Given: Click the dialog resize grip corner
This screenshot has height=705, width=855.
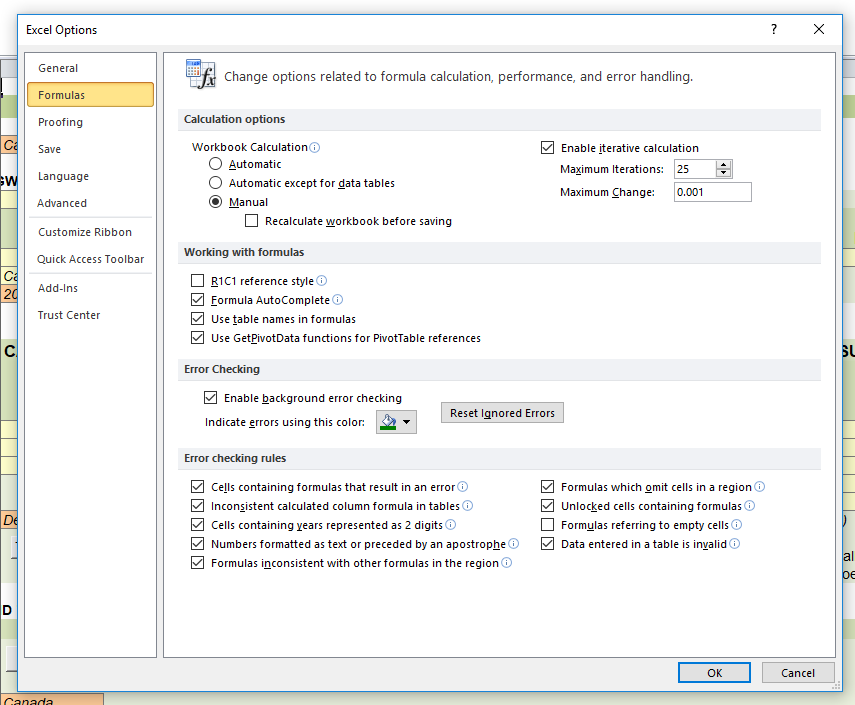Looking at the screenshot, I should click(837, 686).
